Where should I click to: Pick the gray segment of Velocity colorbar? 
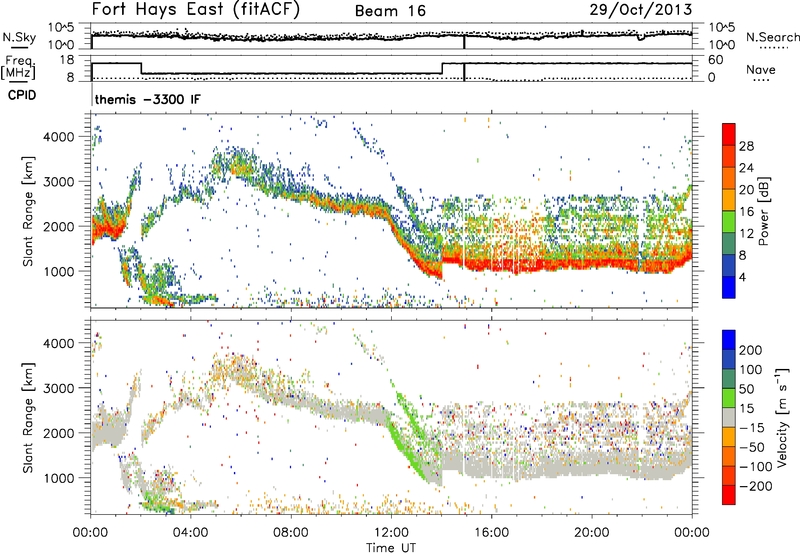coord(729,418)
